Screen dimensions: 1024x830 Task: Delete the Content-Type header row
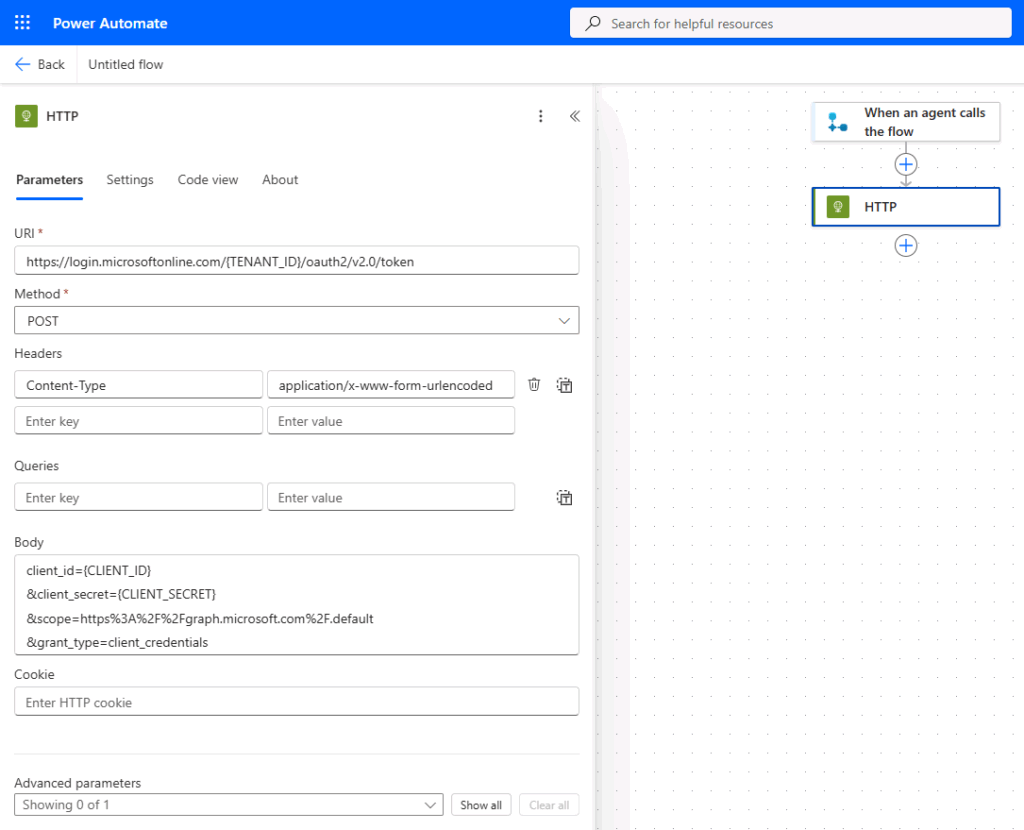coord(533,384)
